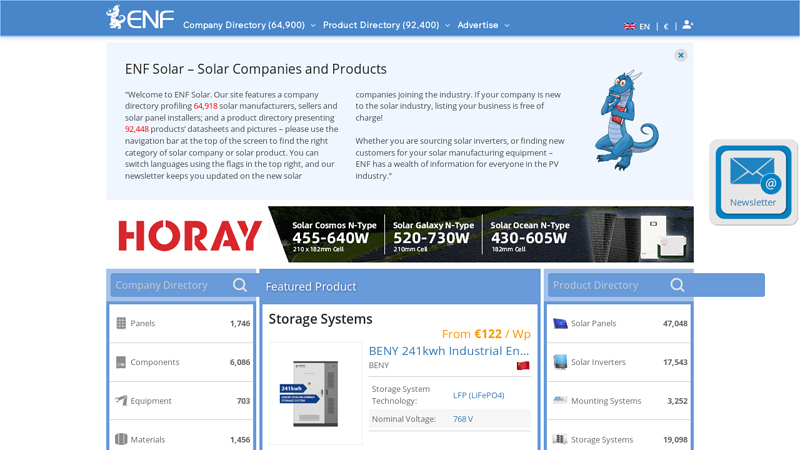Click the Storage Systems product icon
The image size is (800, 450).
560,439
